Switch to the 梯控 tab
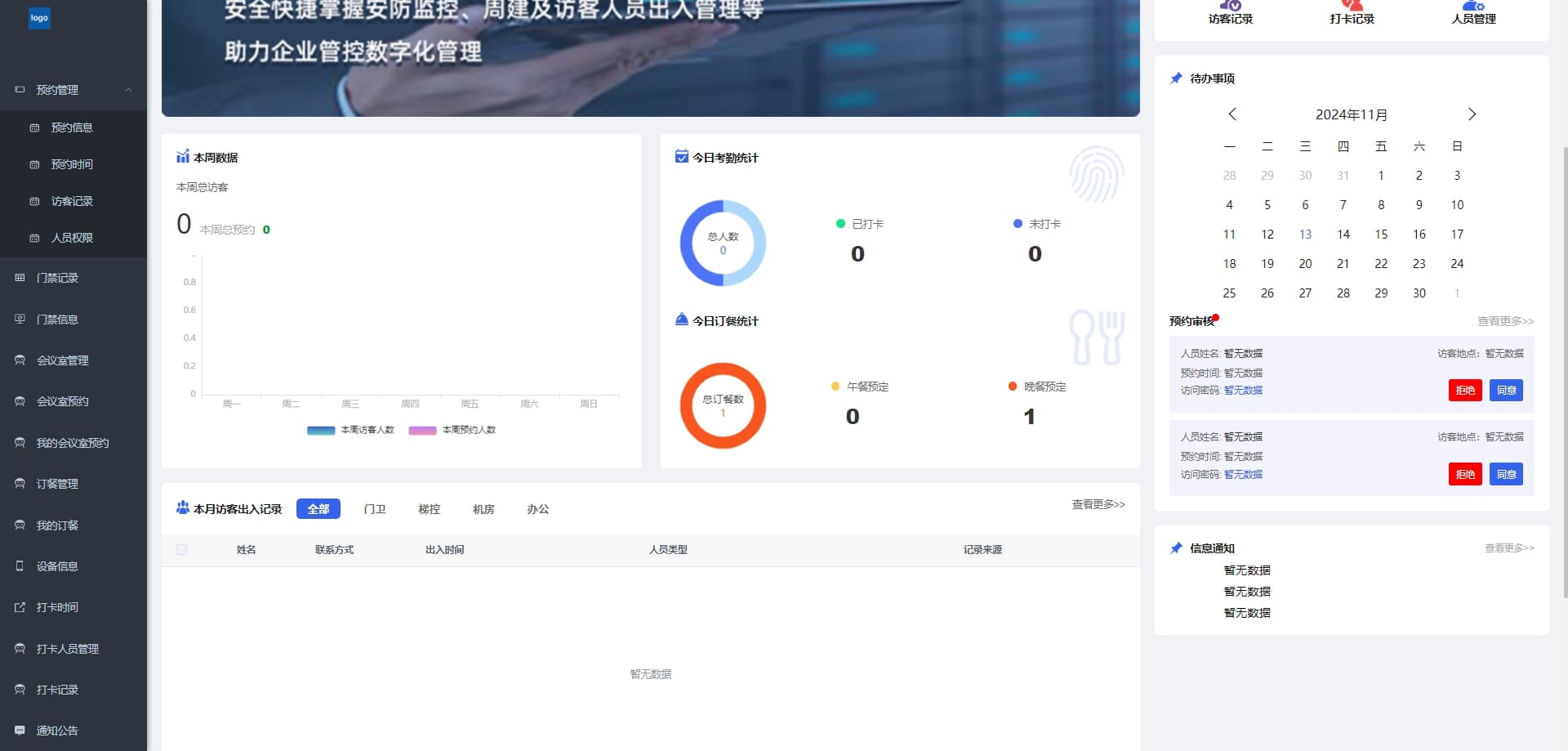 pyautogui.click(x=430, y=509)
